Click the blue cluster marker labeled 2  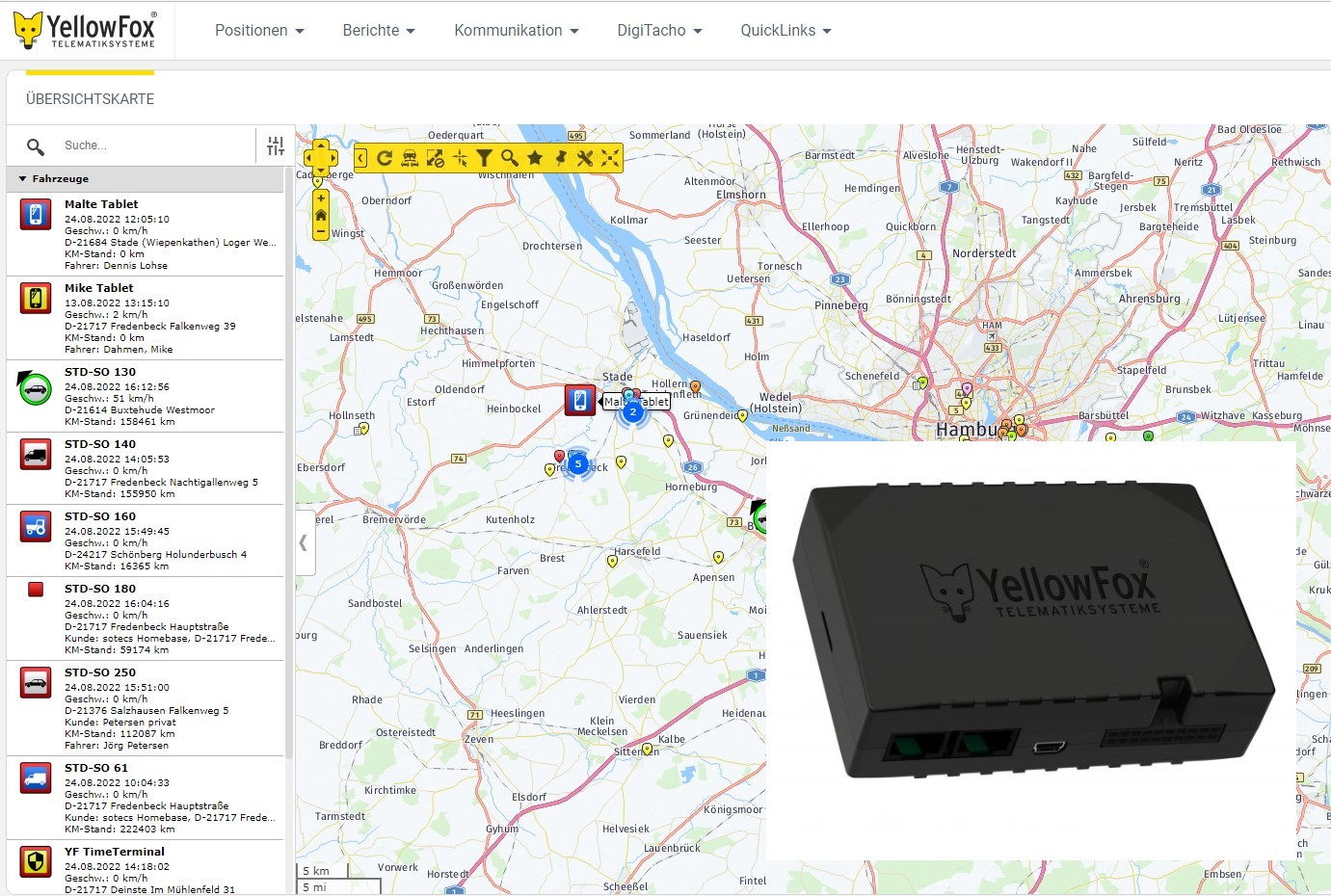pyautogui.click(x=632, y=412)
